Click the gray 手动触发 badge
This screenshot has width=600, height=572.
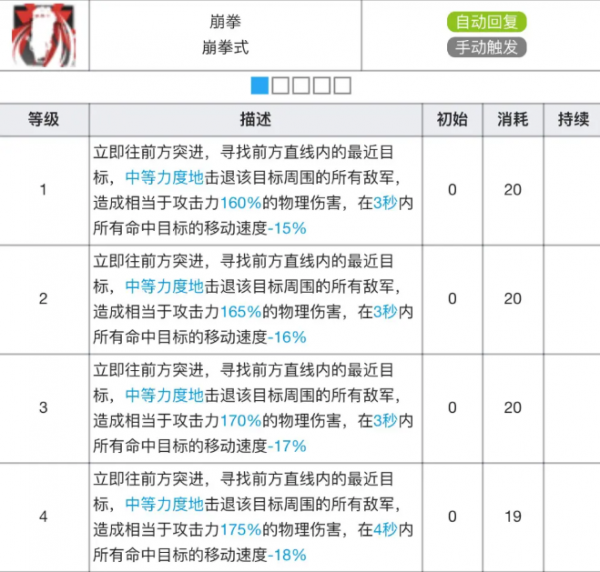490,47
